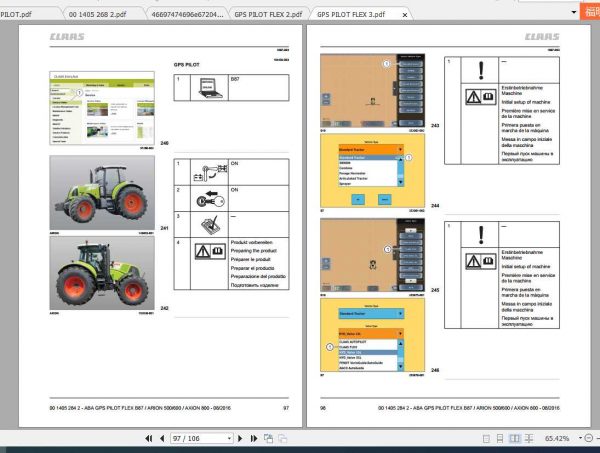The width and height of the screenshot is (600, 453).
Task: Click the text Preparazione del prodotto
Action: 258,276
